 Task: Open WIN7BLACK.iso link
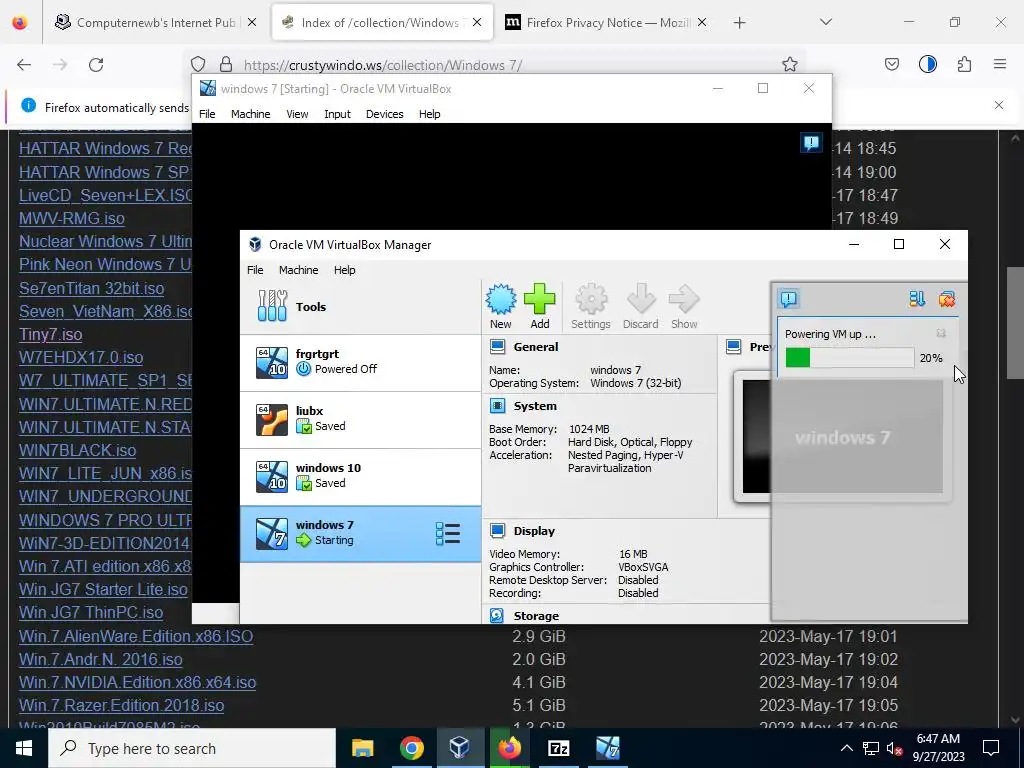[78, 450]
